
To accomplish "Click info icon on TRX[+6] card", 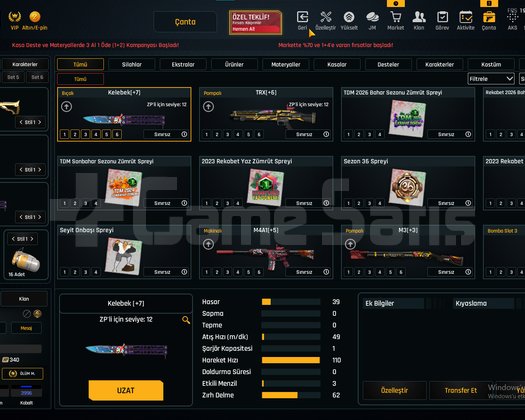I will (x=326, y=134).
